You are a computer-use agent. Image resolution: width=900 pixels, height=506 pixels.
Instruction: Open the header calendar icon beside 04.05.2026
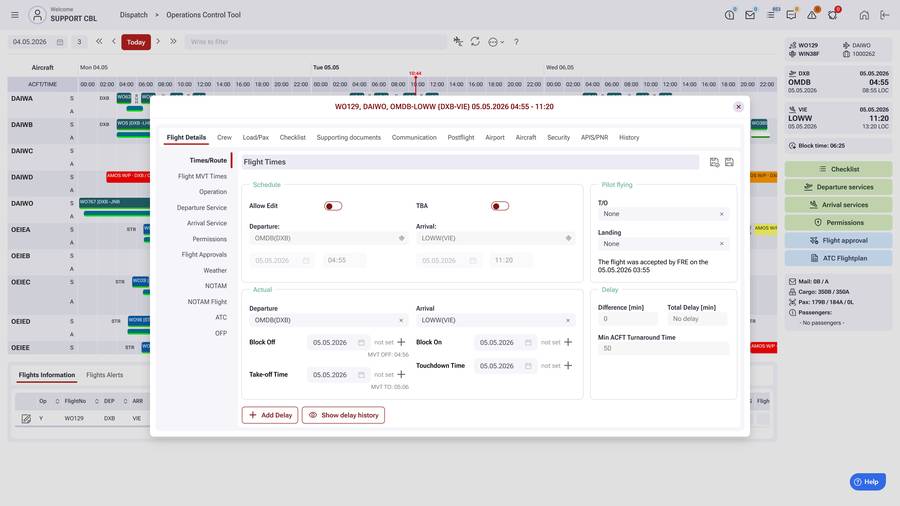click(x=60, y=42)
